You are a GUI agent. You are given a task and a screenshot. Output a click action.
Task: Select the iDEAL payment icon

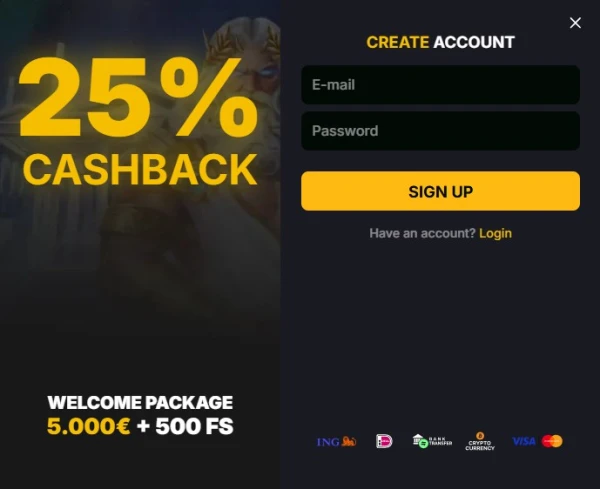coord(384,441)
